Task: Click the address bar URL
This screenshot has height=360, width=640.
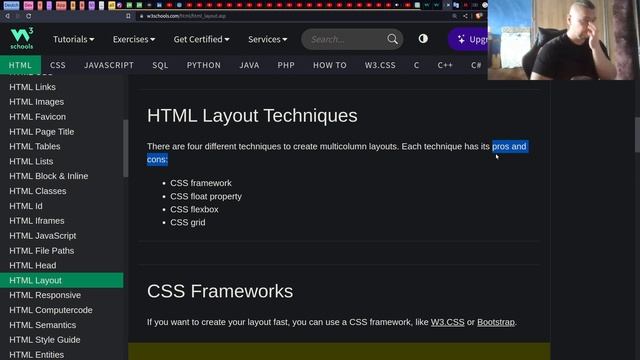Action: pyautogui.click(x=186, y=16)
